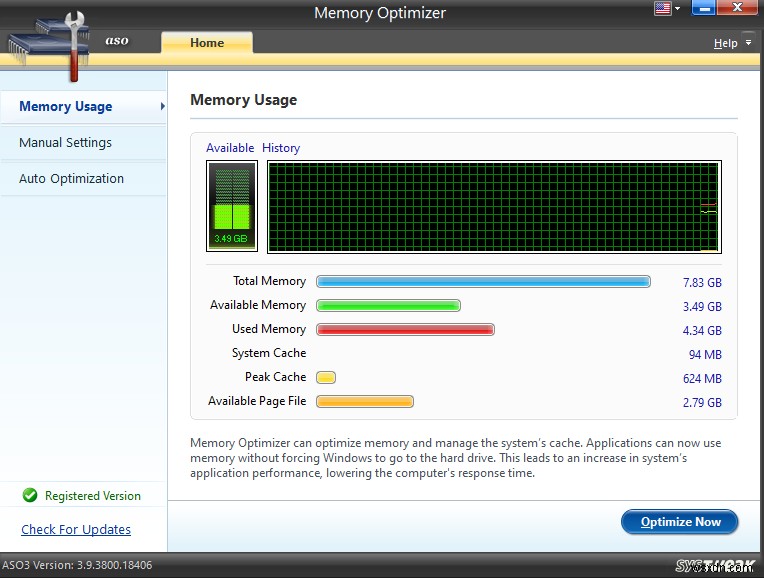Switch to the Home tab
Screen dimensions: 764x578
[207, 43]
